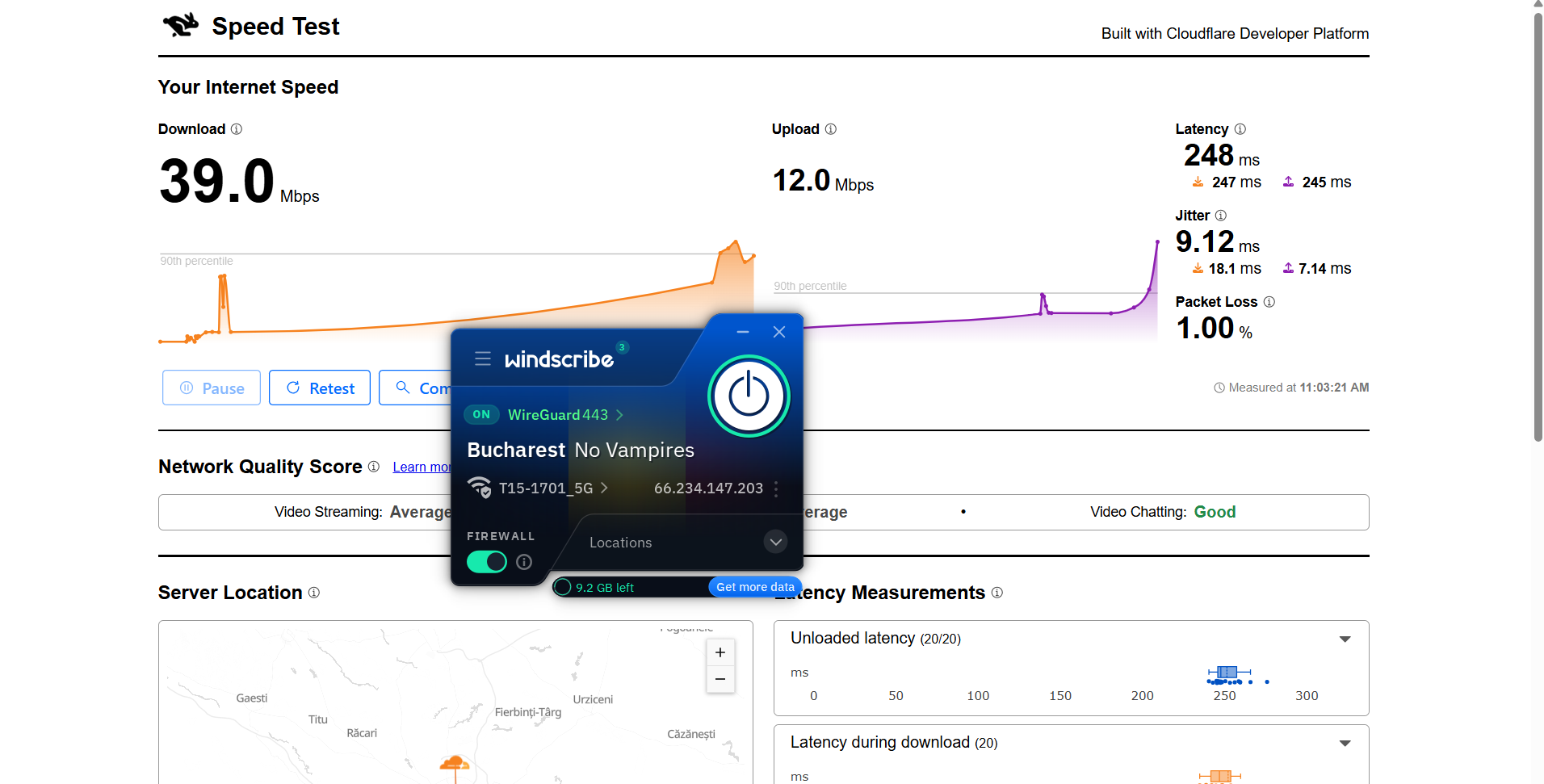Click Video Chatting: Good rating

coord(1163,512)
